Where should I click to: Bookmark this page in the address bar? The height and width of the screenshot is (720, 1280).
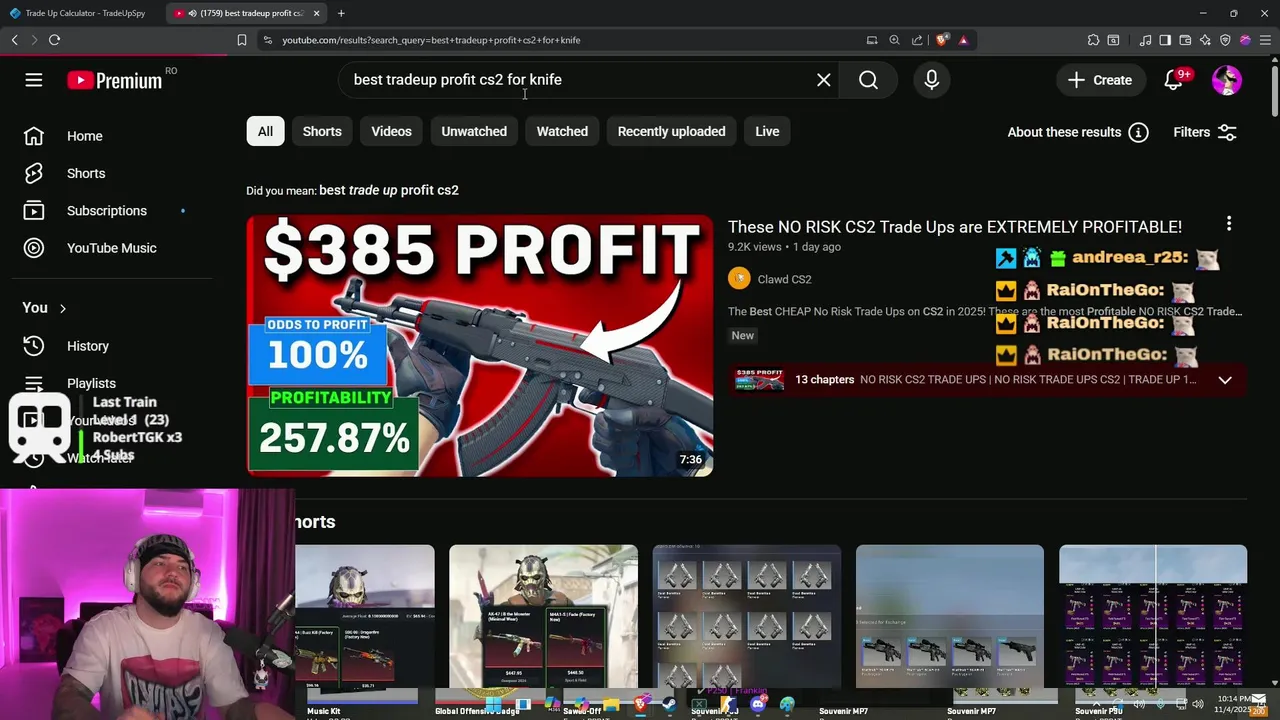point(241,40)
